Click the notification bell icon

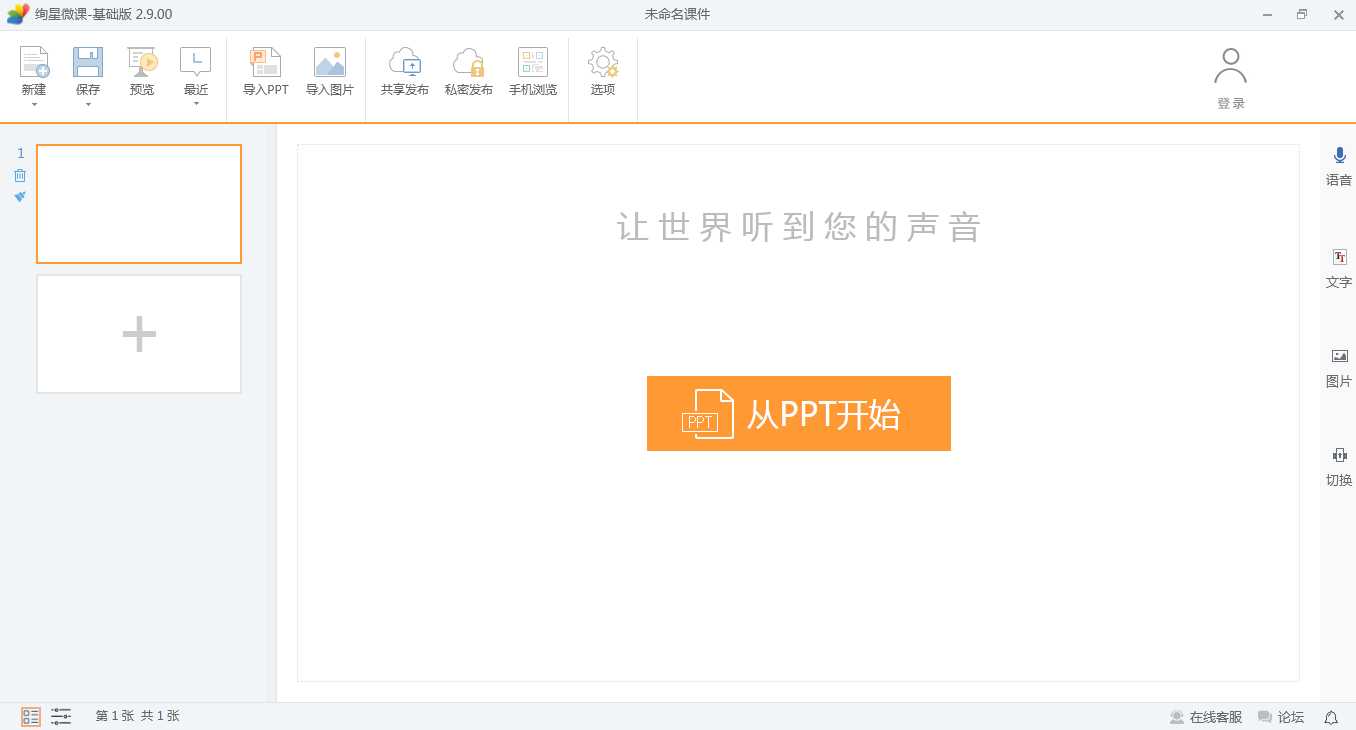tap(1331, 717)
